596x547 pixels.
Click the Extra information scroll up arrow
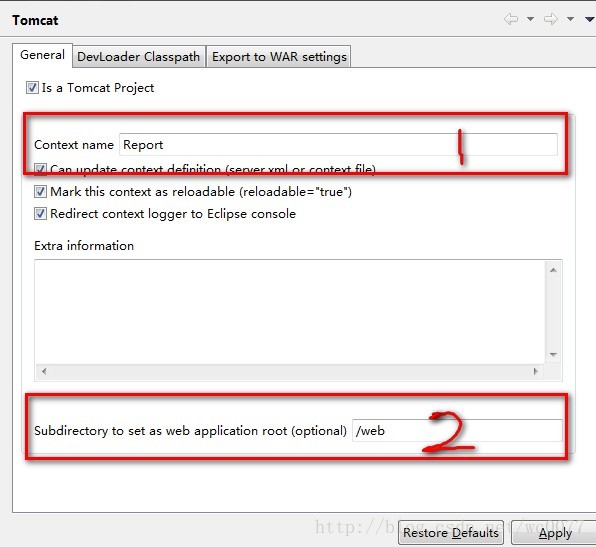coord(553,270)
